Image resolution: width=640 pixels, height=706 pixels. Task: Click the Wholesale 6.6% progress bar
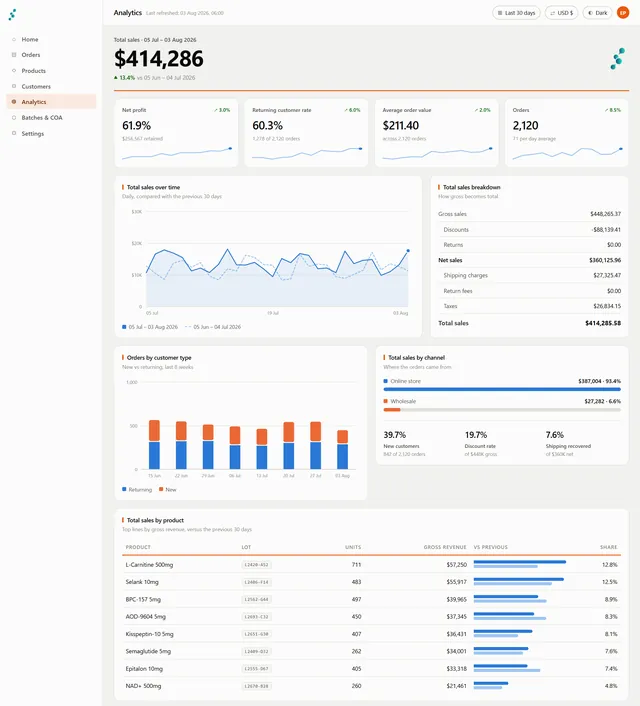(502, 410)
